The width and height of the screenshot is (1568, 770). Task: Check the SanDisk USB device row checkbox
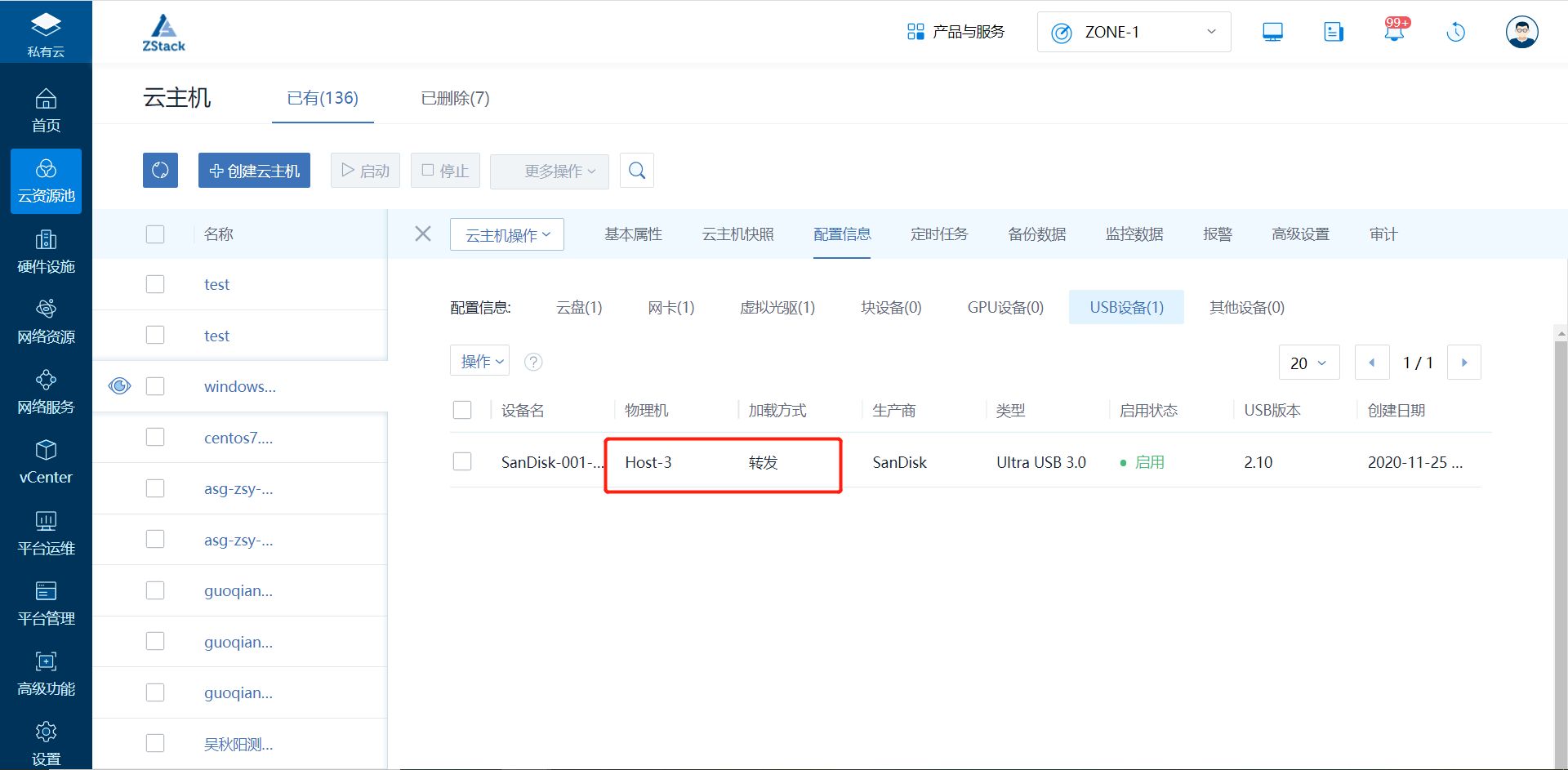[462, 462]
